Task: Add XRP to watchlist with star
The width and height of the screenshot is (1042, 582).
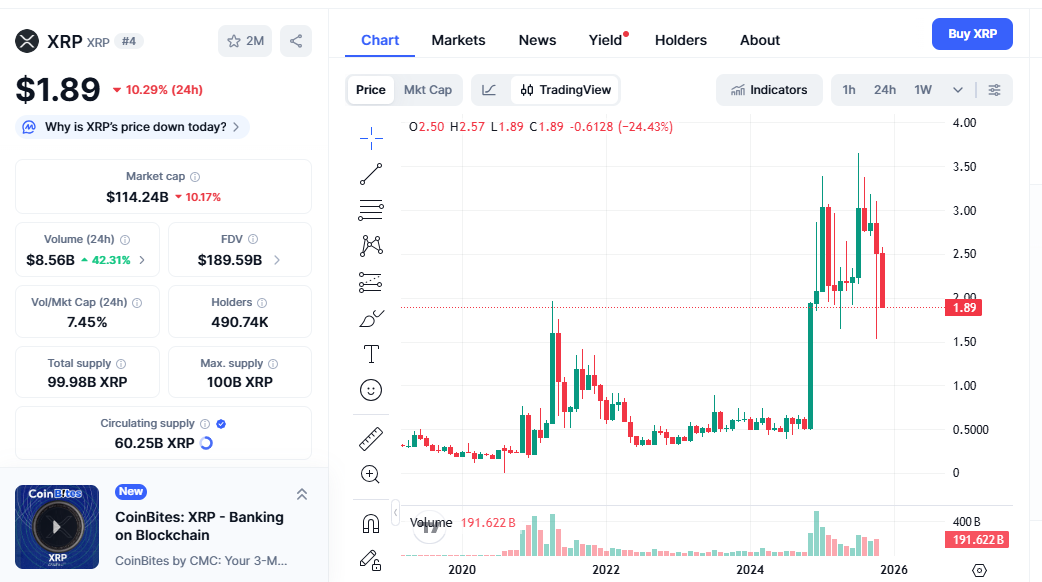Action: [245, 41]
